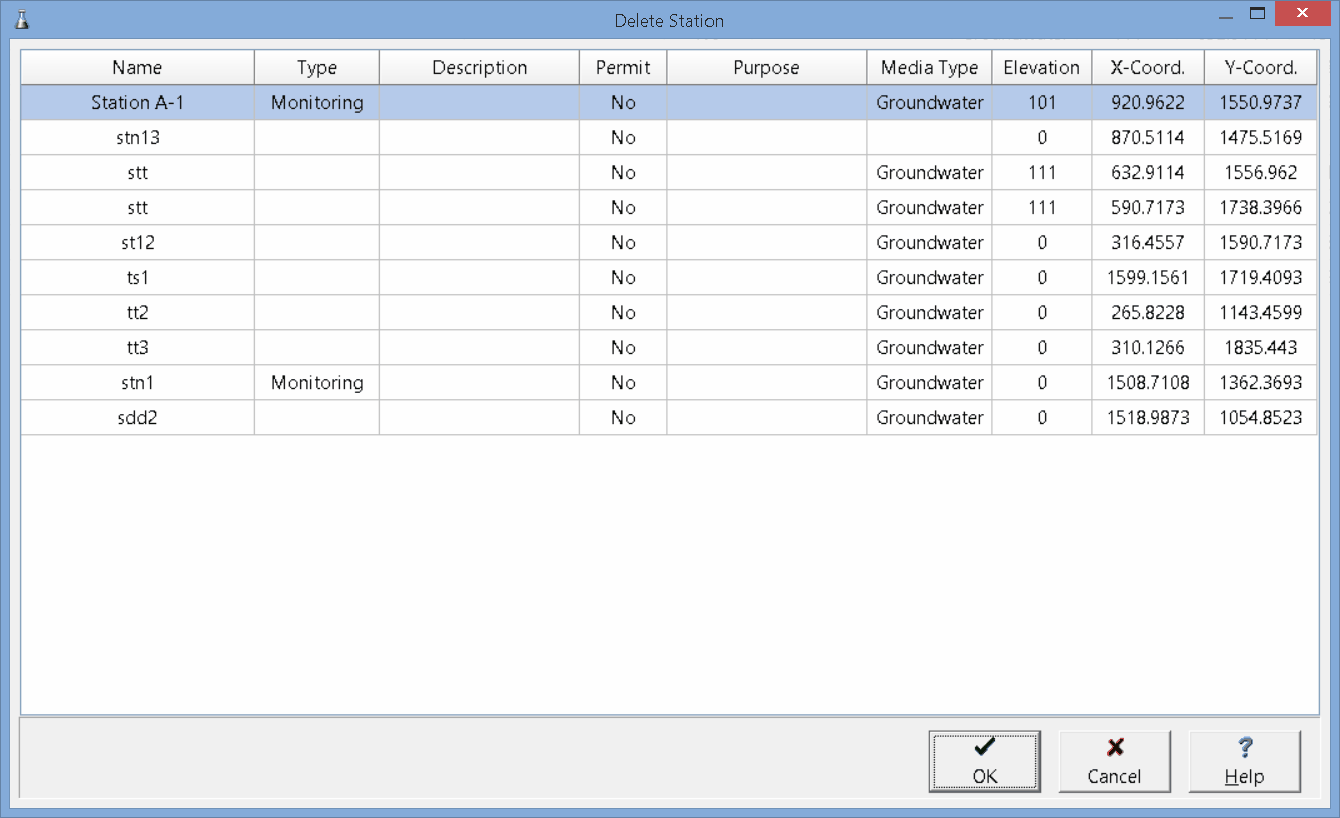Click X-Coord value 920.9622
This screenshot has width=1340, height=818.
1148,103
